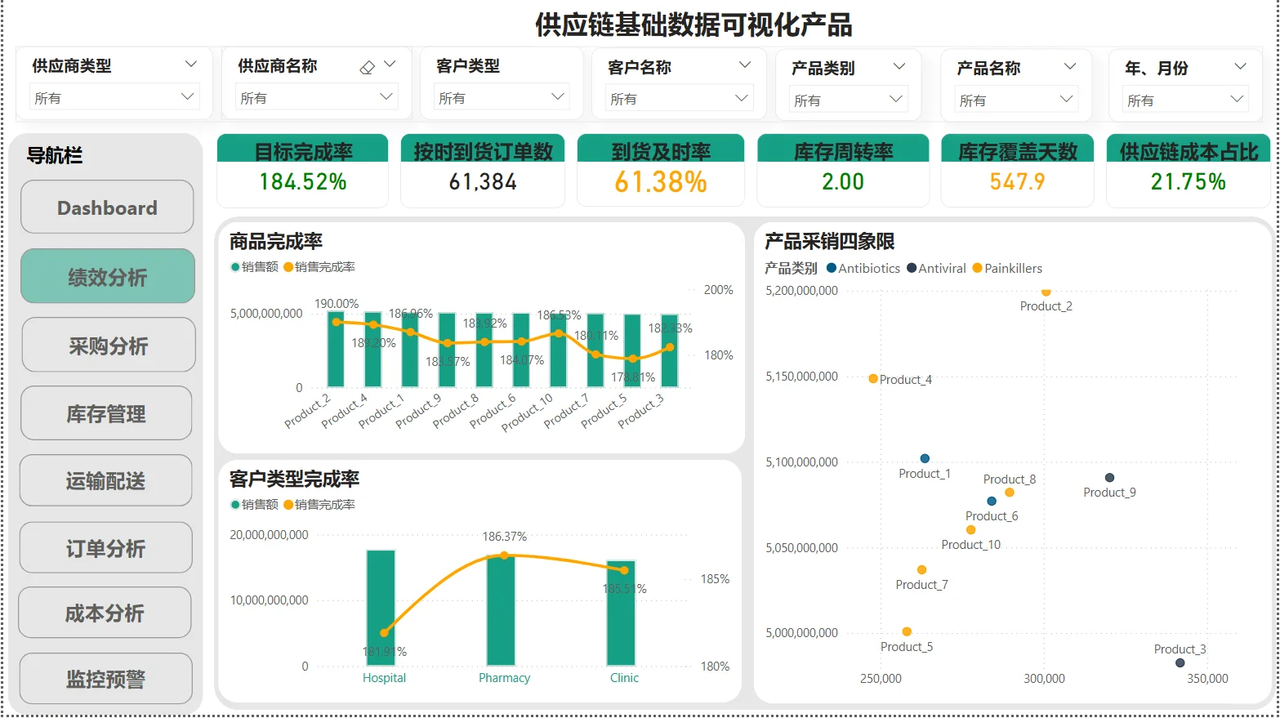1280x718 pixels.
Task: Click the chevron beside the 客户名称 title
Action: [x=745, y=65]
